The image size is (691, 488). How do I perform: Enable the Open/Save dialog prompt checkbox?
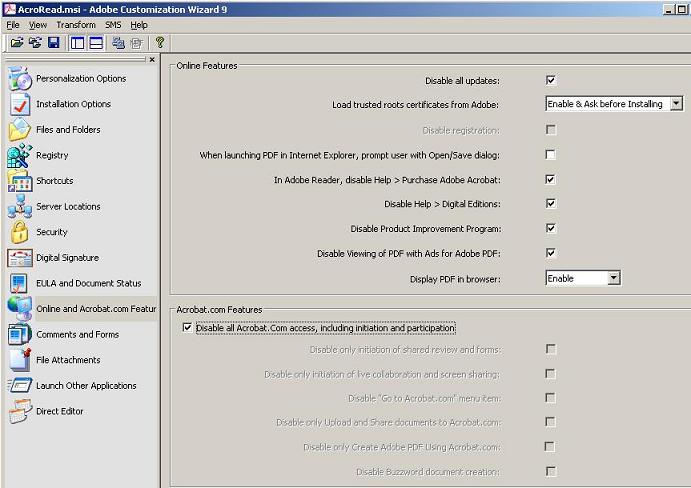[x=550, y=155]
